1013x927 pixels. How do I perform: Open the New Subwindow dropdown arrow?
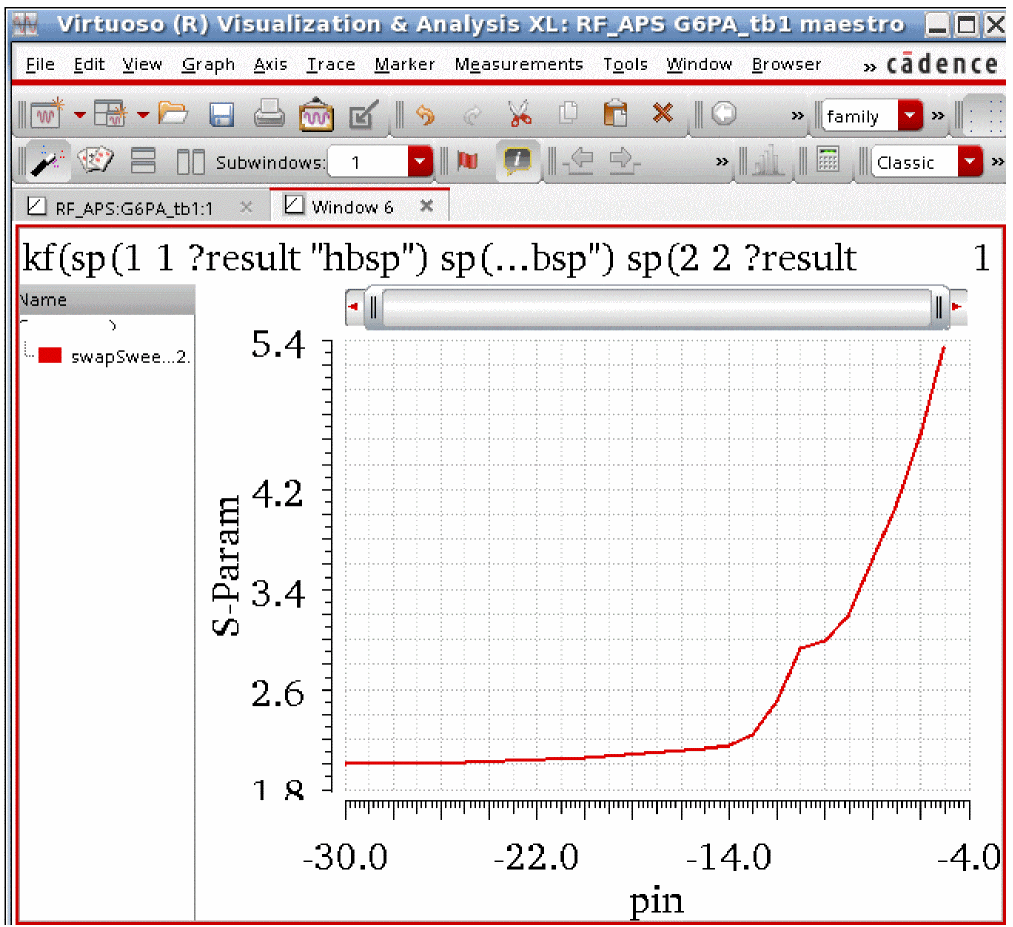click(143, 116)
